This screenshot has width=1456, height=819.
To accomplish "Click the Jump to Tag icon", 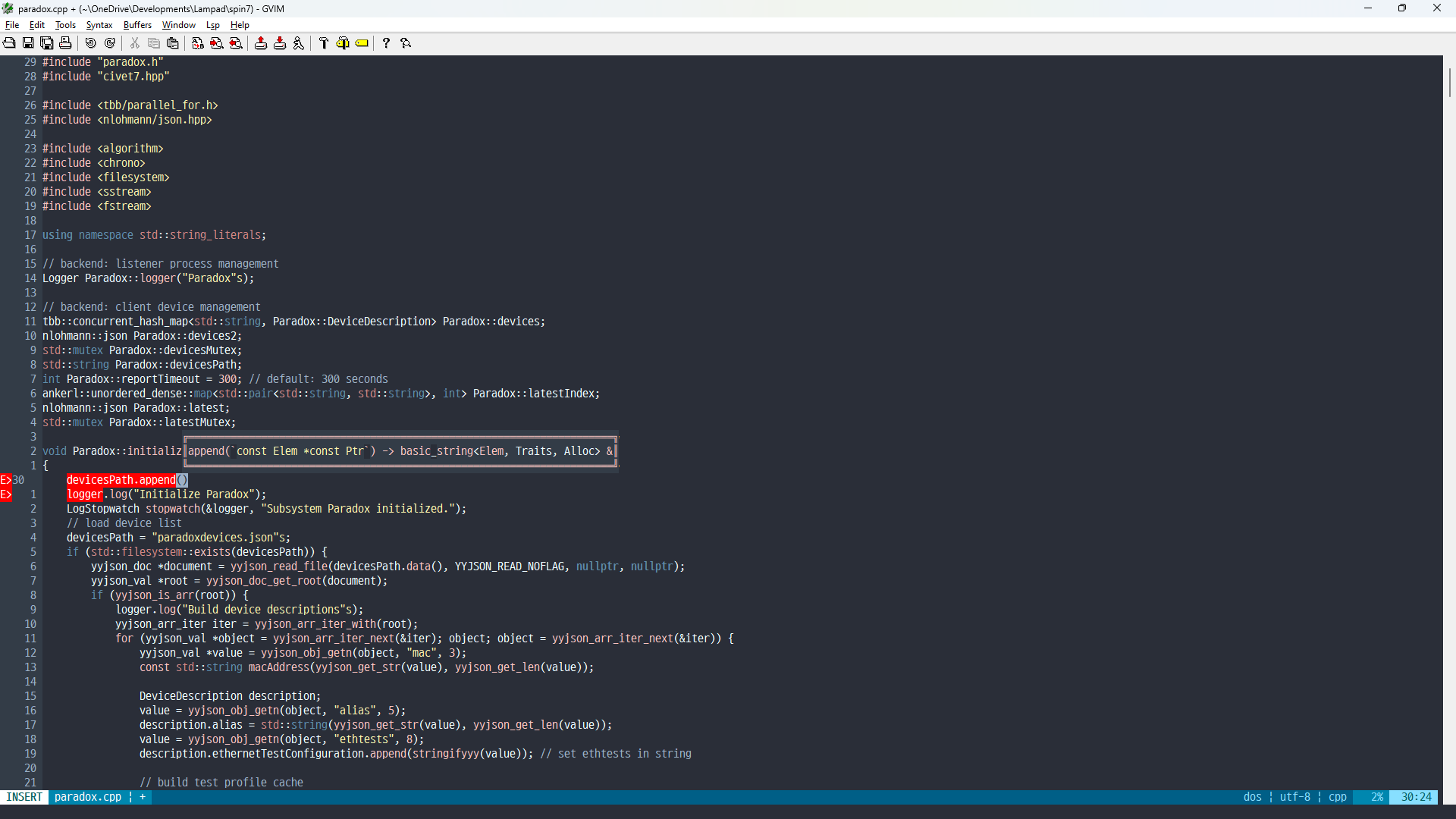I will click(x=362, y=43).
